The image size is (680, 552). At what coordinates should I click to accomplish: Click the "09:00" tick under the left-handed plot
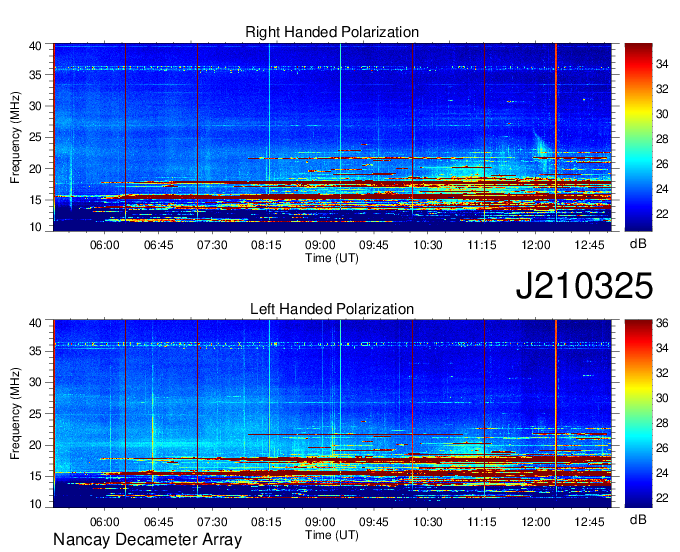pyautogui.click(x=320, y=522)
